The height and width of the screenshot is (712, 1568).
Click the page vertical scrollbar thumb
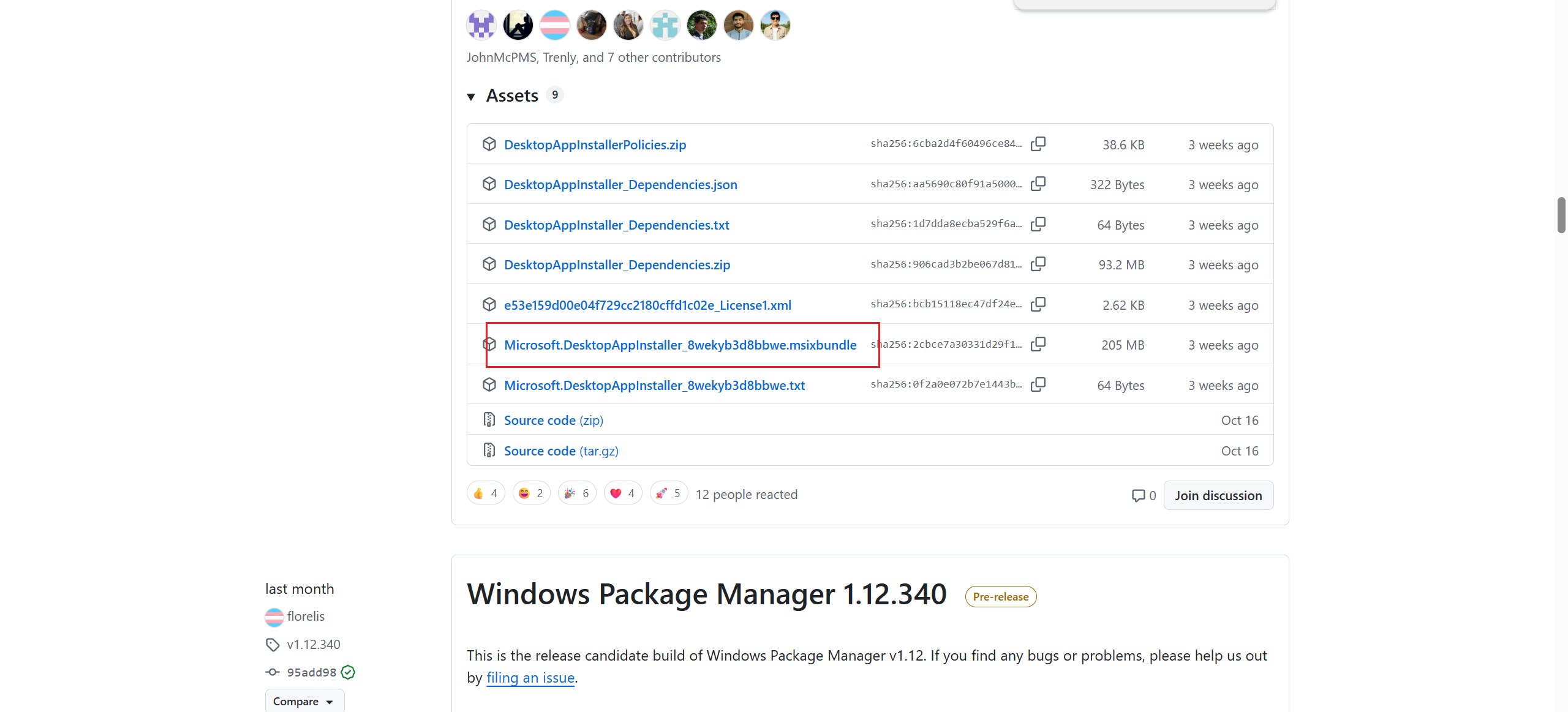1561,215
